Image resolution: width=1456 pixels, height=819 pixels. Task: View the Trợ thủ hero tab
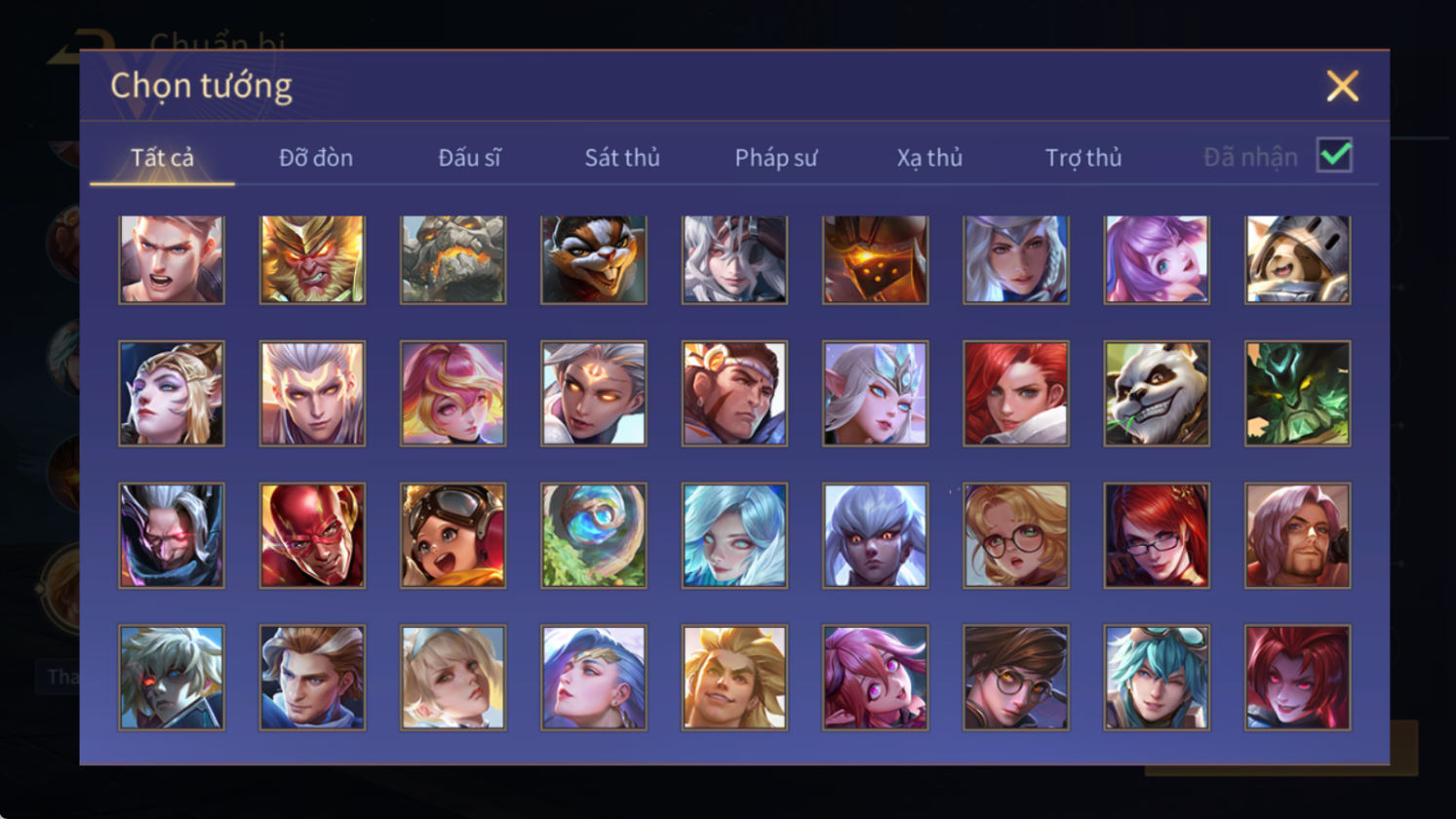point(1083,158)
